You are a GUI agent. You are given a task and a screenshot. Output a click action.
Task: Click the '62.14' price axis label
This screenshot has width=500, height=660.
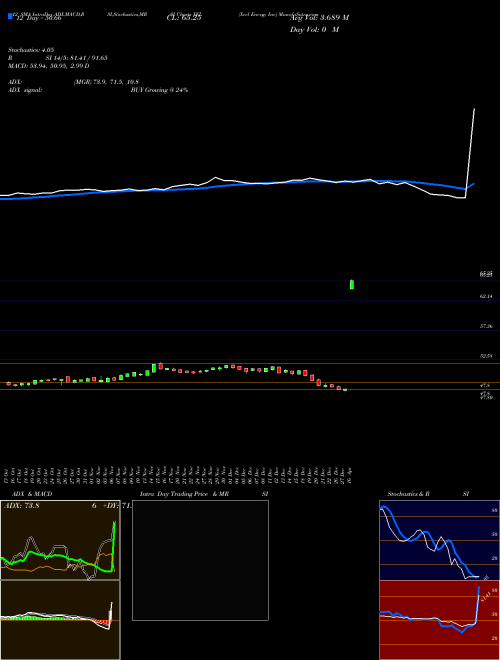click(486, 296)
